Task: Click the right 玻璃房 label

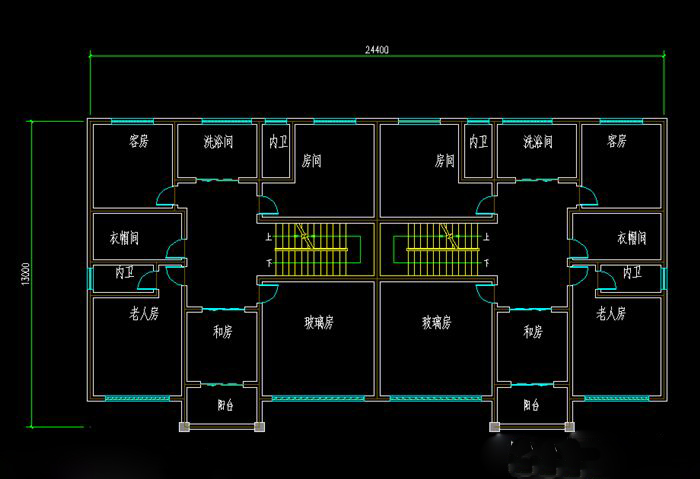Action: point(436,322)
